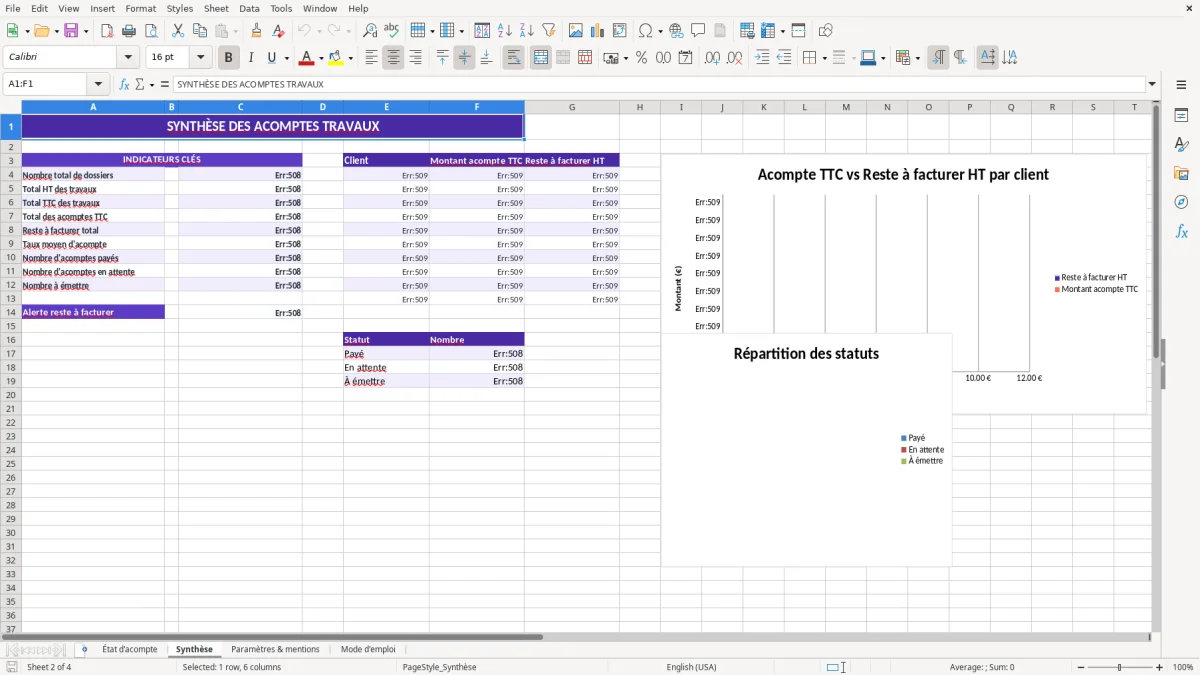Open the conditional formatting dropdown arrow

tap(917, 58)
